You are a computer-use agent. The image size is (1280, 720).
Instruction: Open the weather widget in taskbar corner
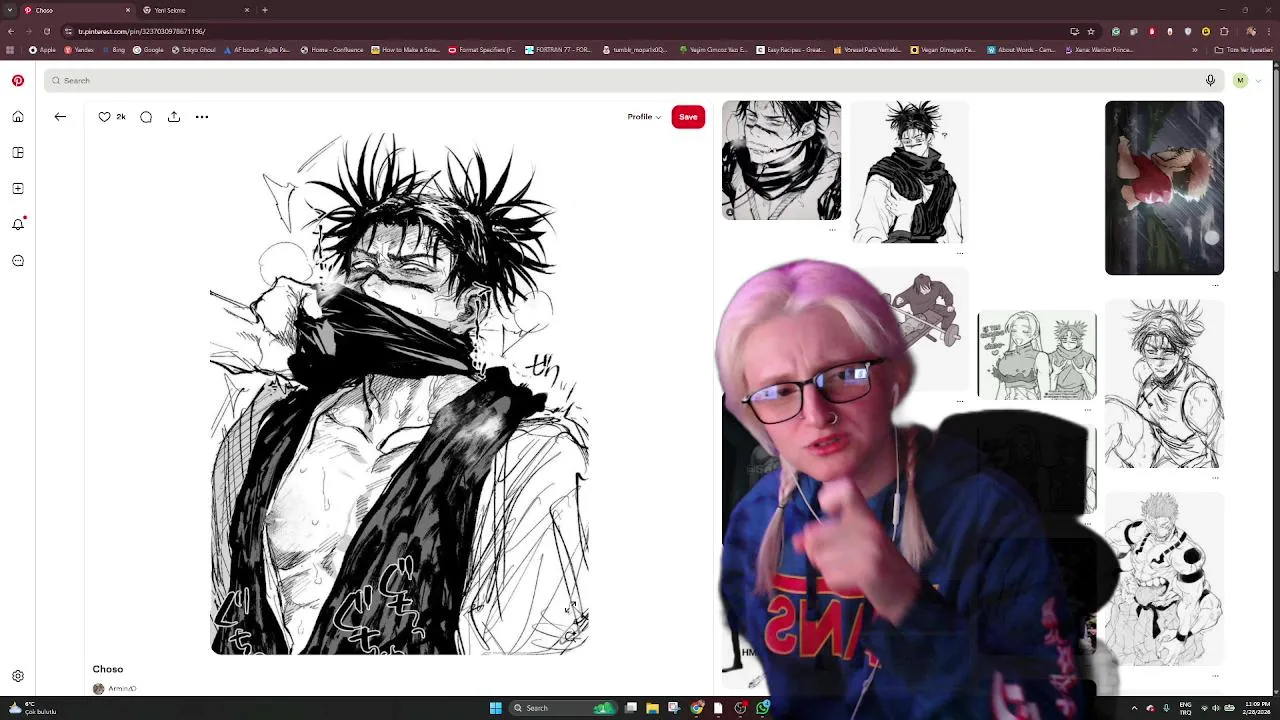pos(30,708)
